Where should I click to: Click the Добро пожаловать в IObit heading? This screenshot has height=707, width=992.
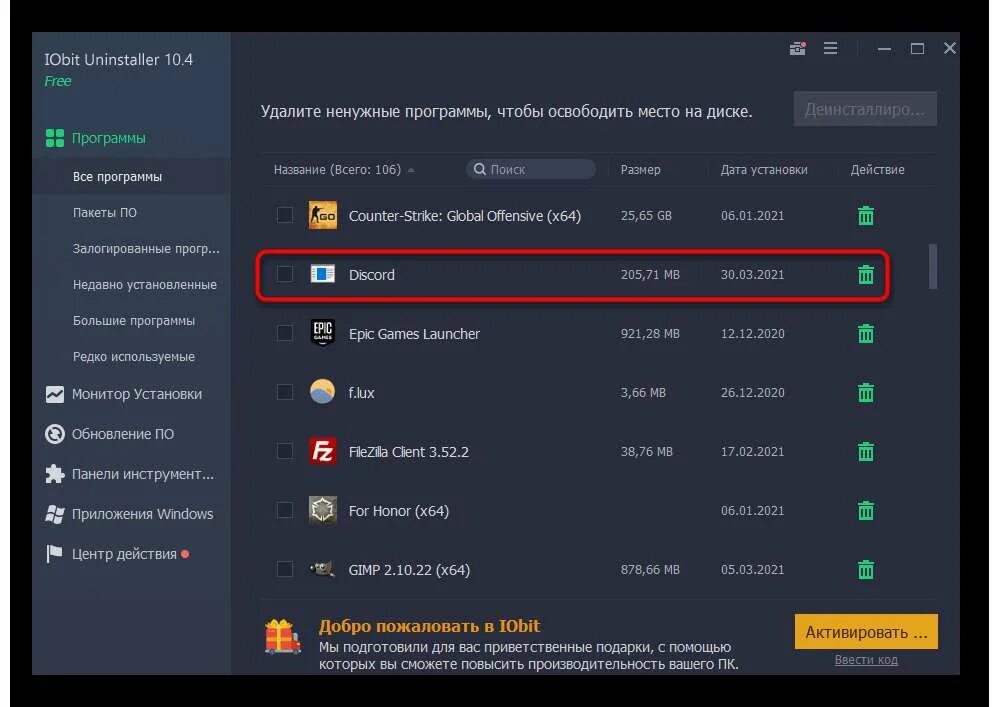(x=429, y=626)
